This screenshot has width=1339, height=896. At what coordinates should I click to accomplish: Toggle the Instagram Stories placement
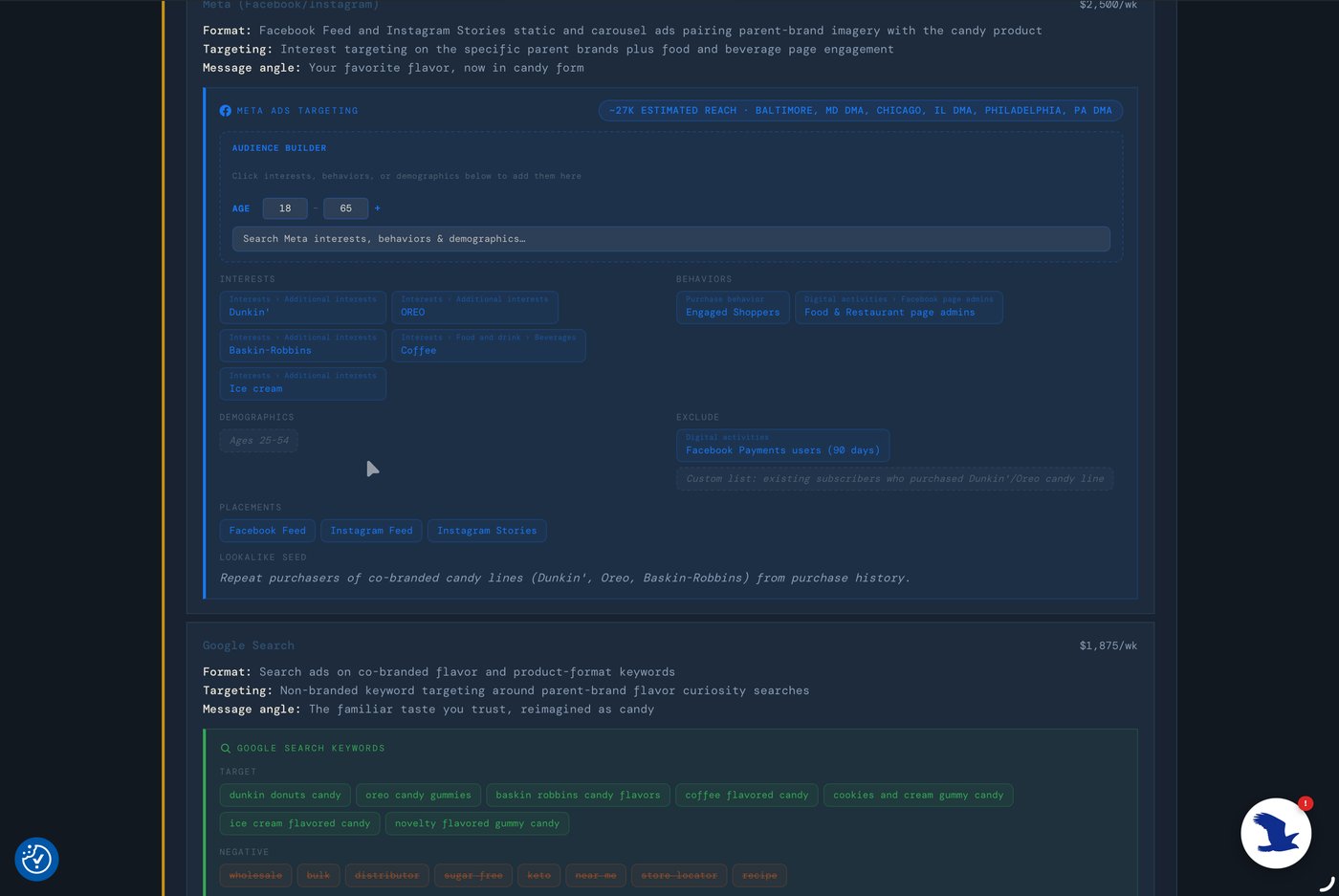click(487, 531)
